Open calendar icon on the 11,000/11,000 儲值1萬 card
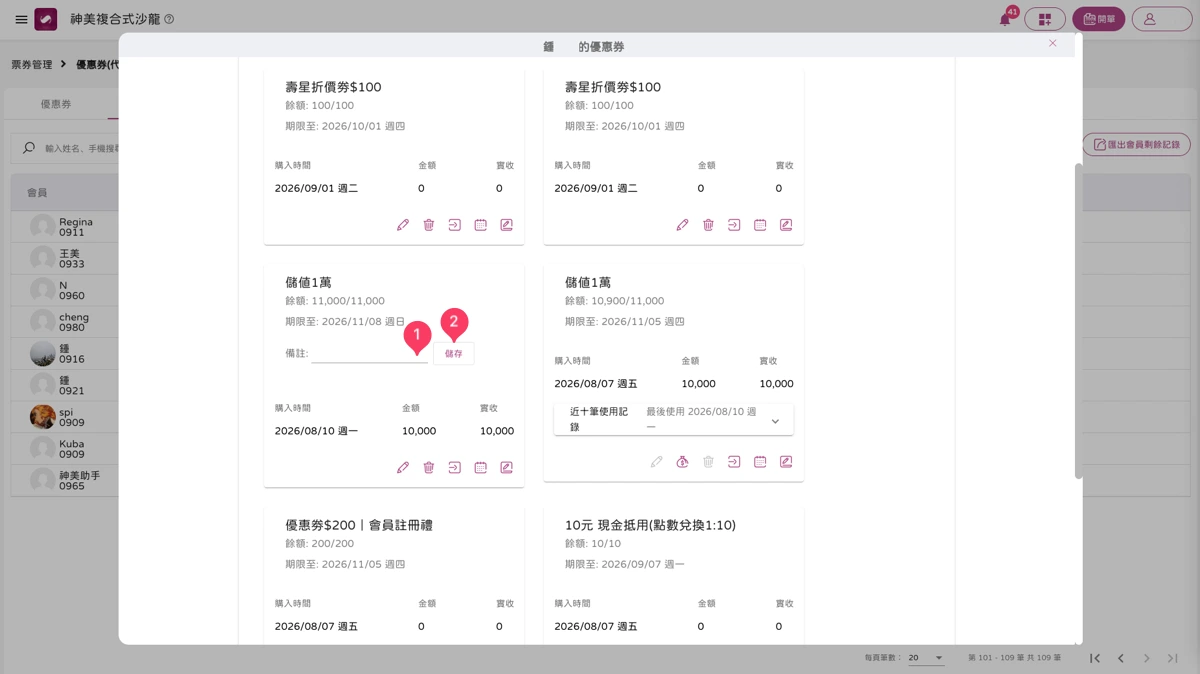1200x674 pixels. point(481,467)
